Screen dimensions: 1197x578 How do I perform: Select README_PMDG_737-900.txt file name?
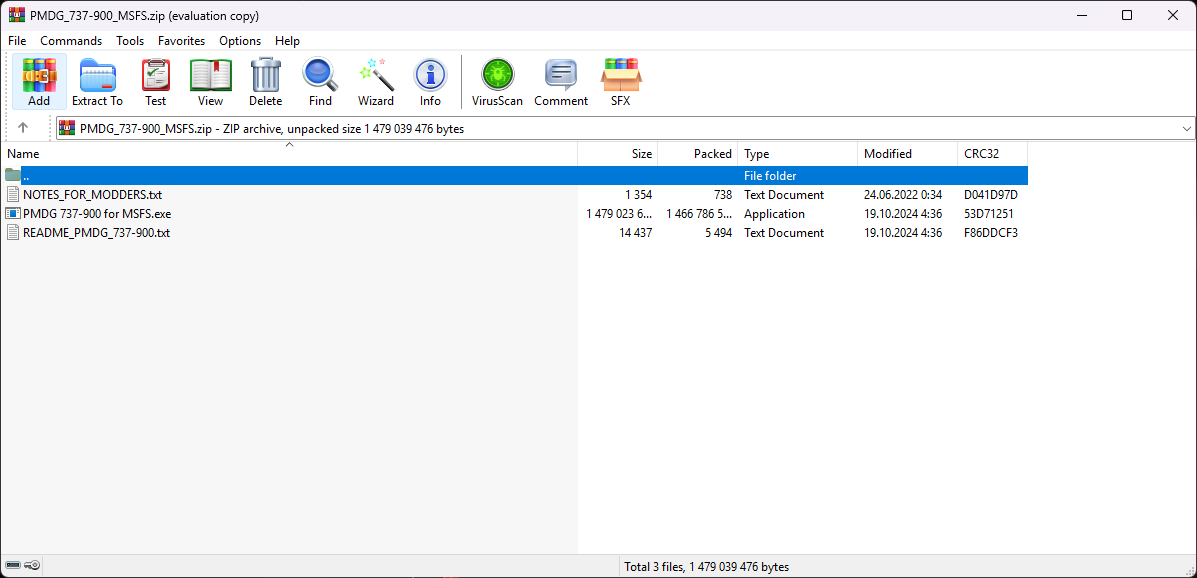(96, 233)
